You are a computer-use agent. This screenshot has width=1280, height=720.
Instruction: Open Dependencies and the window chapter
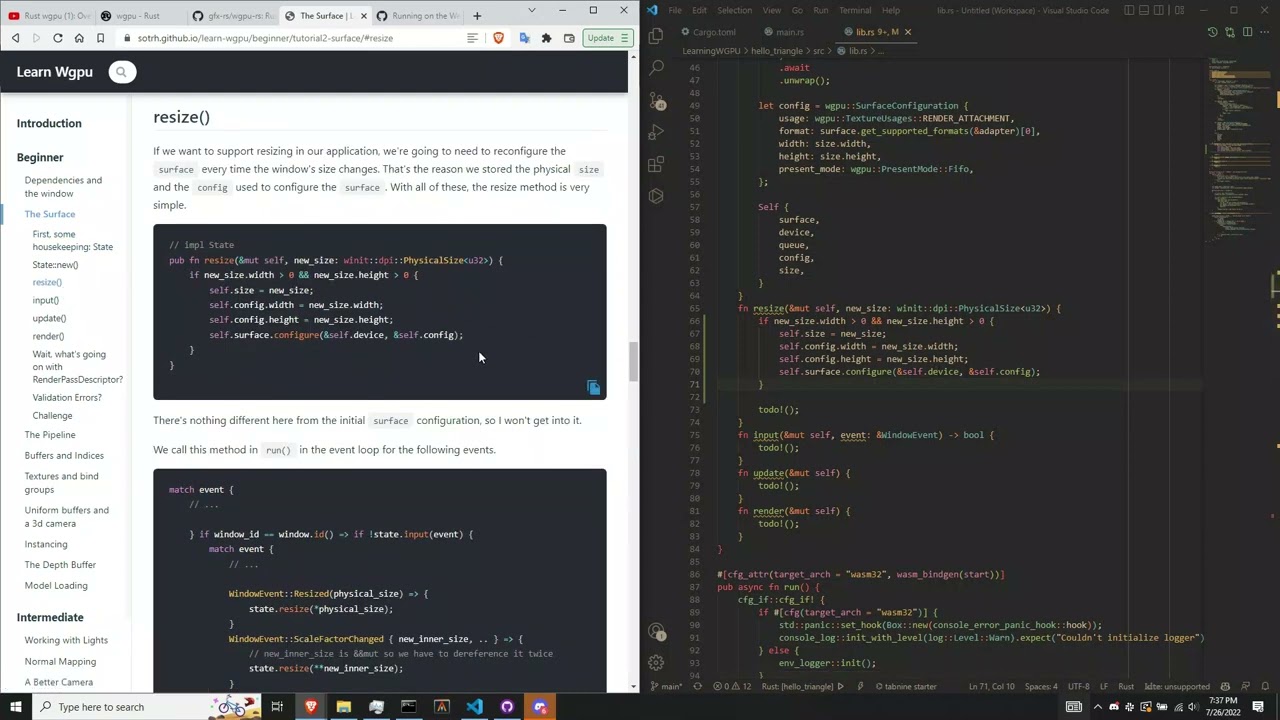63,187
